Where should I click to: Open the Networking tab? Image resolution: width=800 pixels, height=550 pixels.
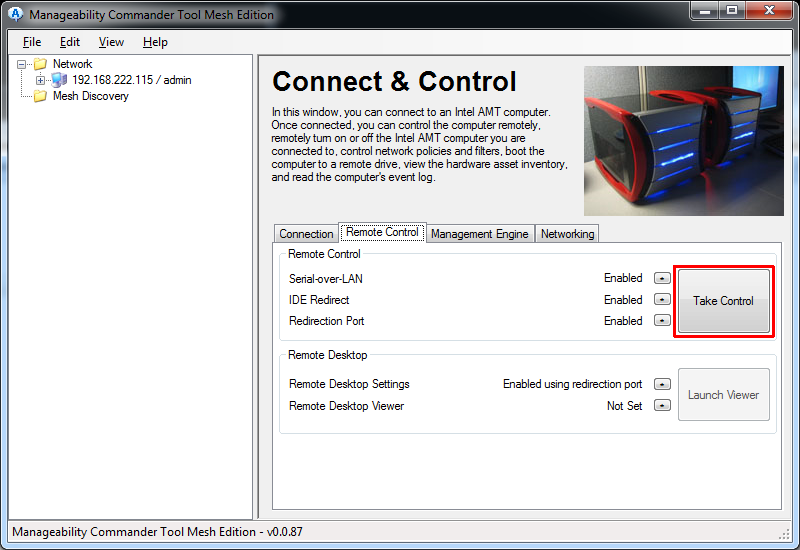pyautogui.click(x=567, y=234)
